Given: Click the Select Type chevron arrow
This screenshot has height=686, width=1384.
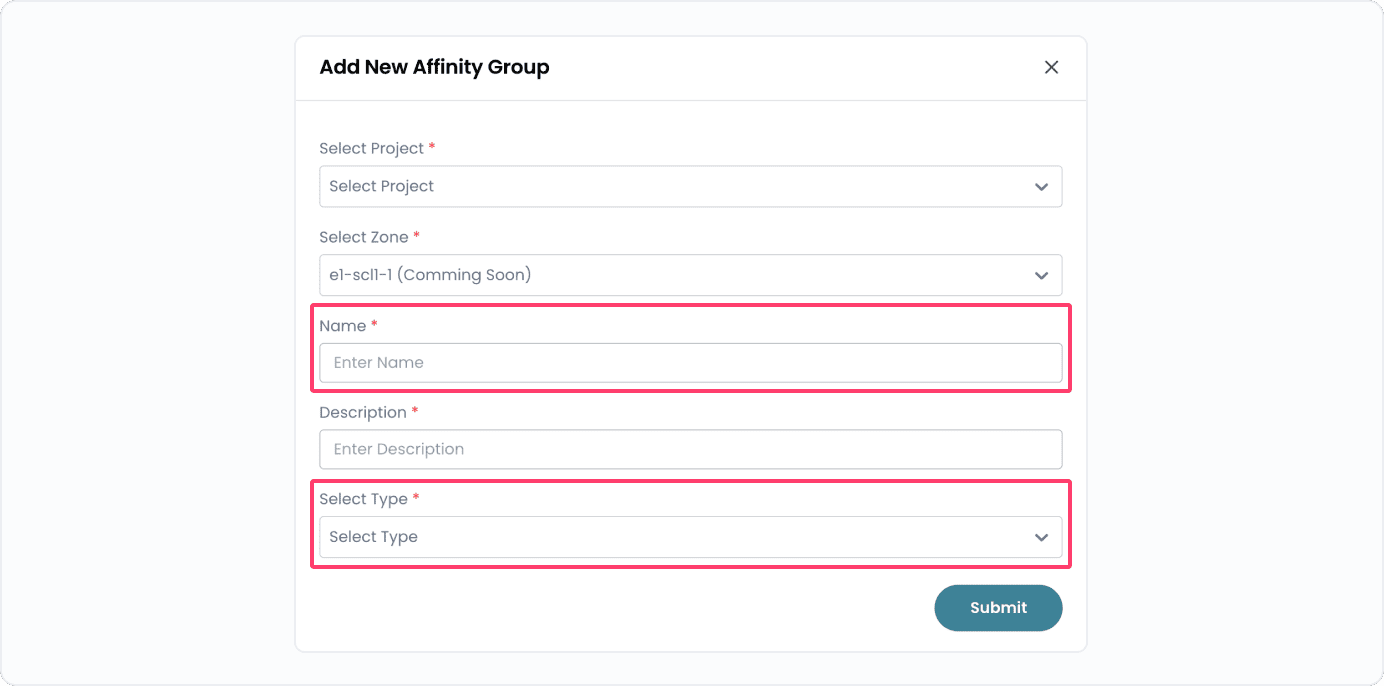Looking at the screenshot, I should point(1040,537).
